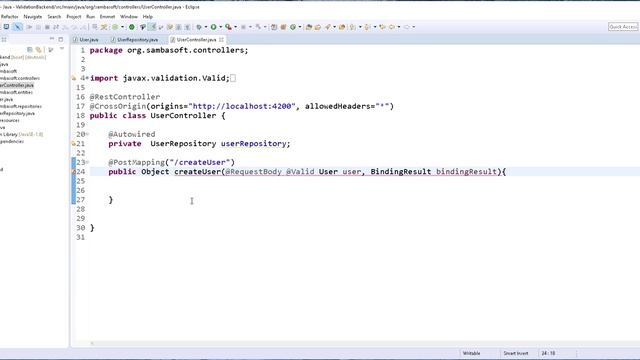Open the Navigate menu

33,17
